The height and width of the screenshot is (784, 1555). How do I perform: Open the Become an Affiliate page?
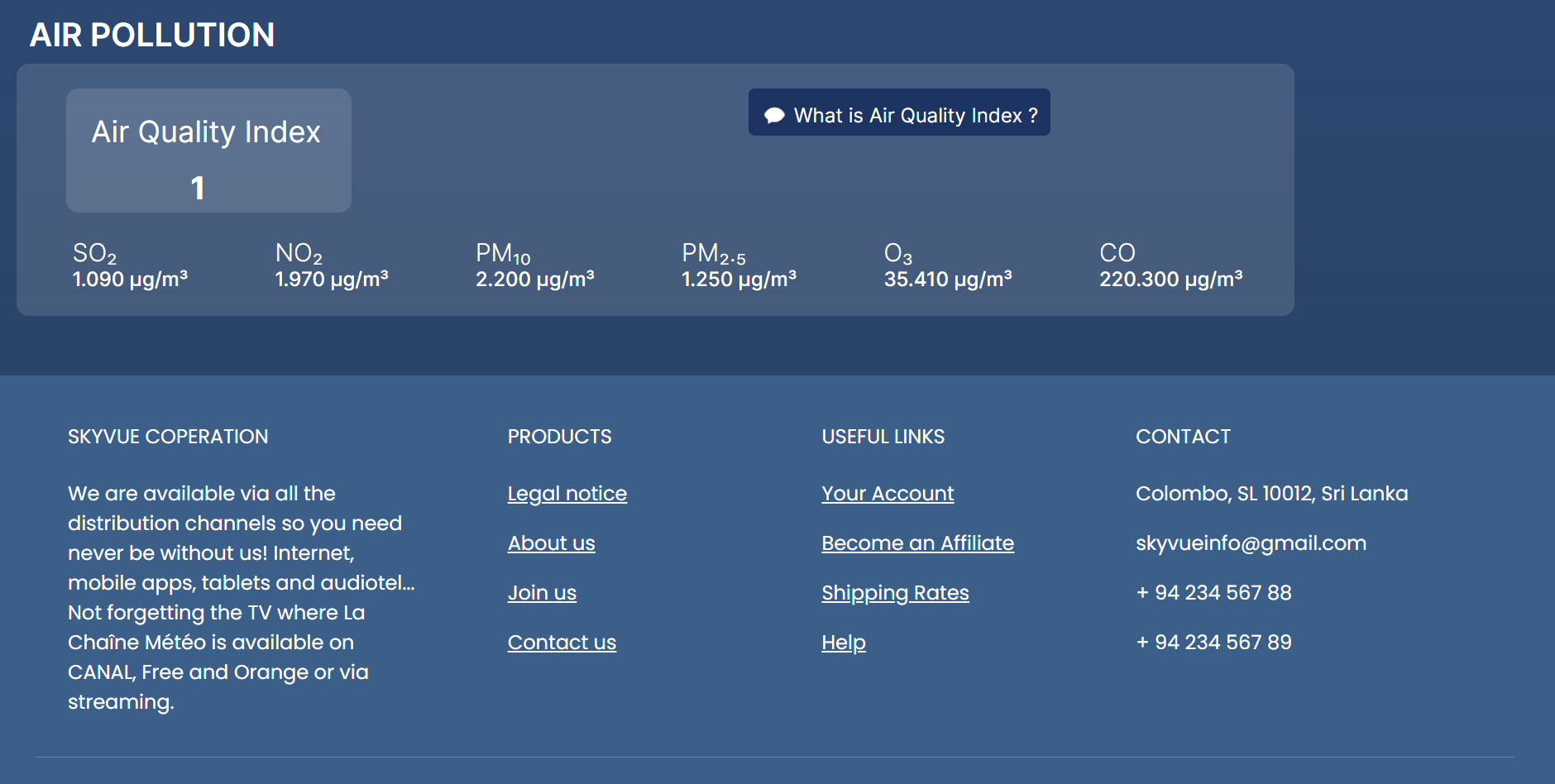click(917, 543)
